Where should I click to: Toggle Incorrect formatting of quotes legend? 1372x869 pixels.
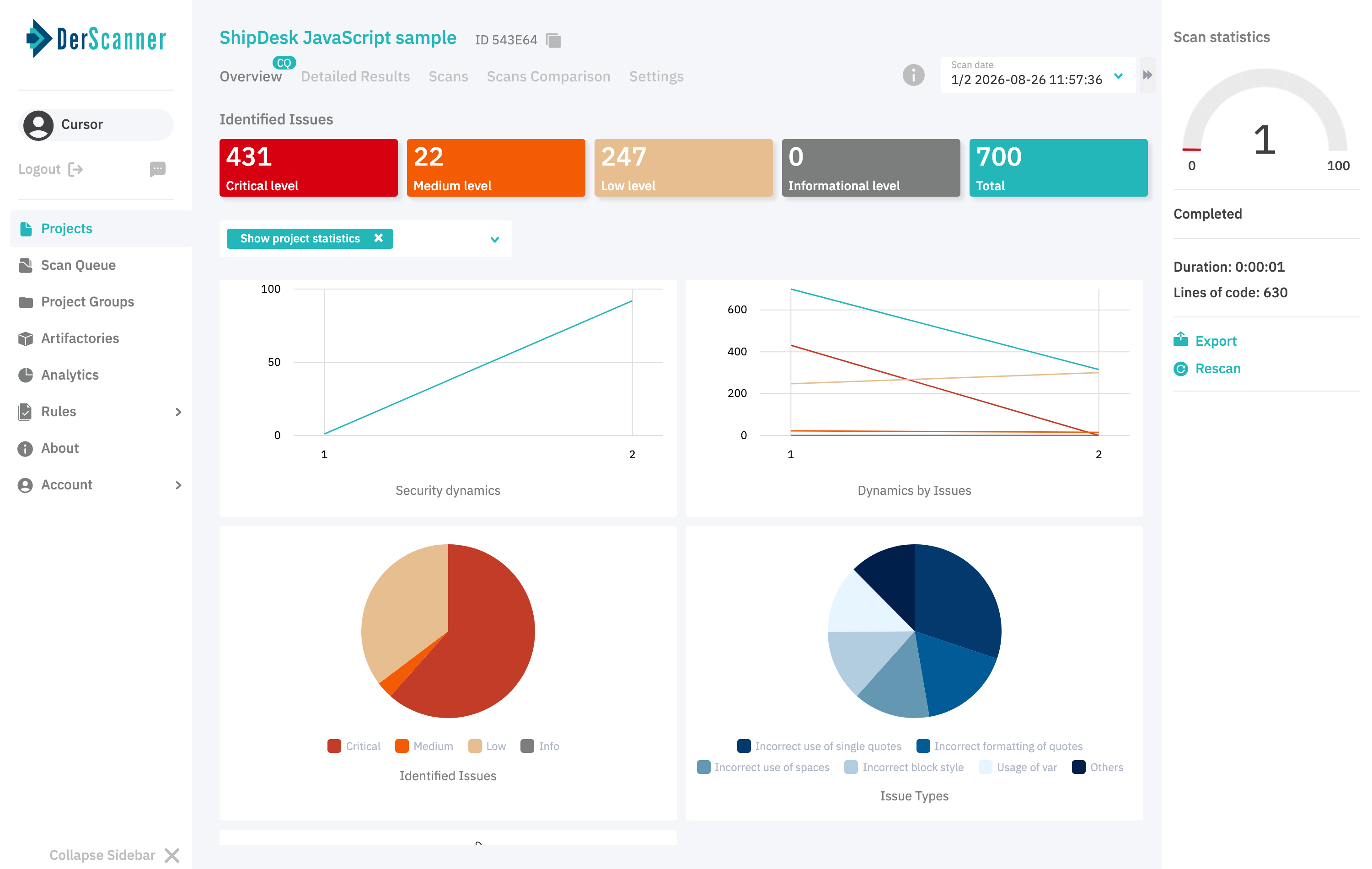(999, 746)
